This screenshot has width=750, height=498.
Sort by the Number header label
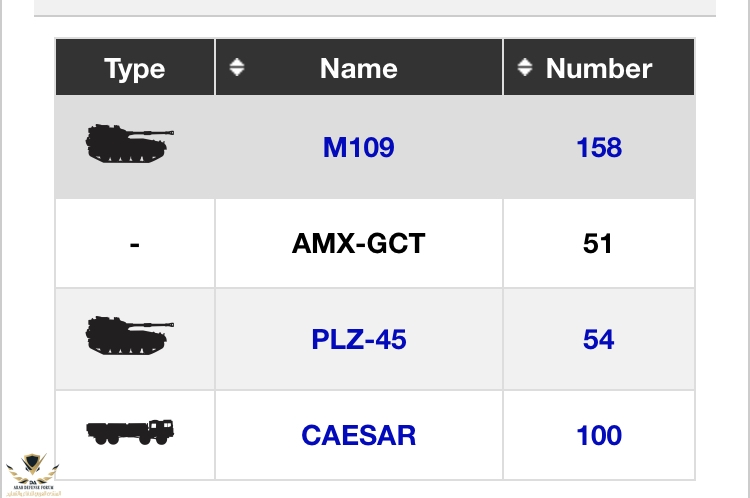[x=598, y=68]
